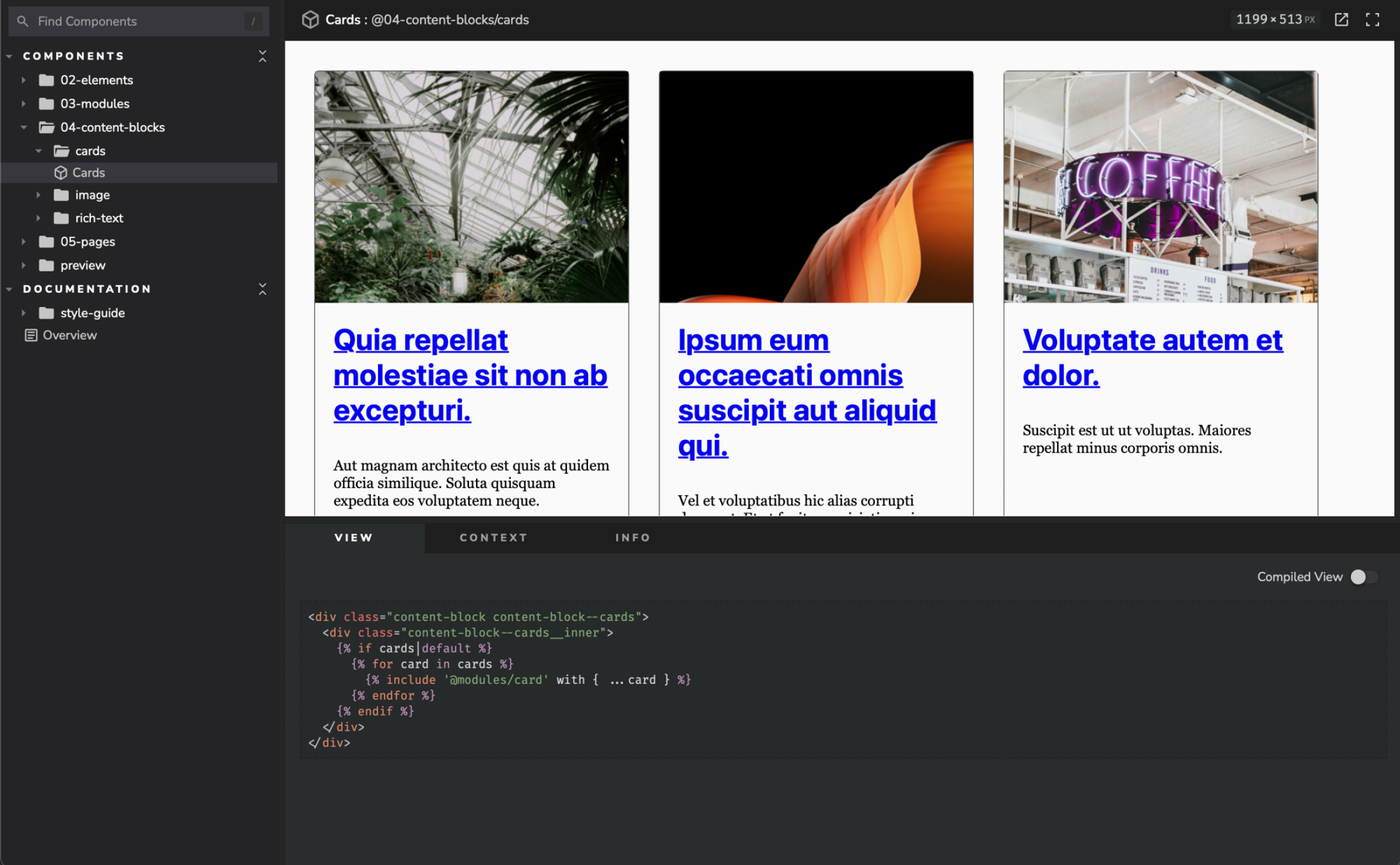Collapse the 04-content-blocks folder
The height and width of the screenshot is (865, 1400).
[x=24, y=127]
